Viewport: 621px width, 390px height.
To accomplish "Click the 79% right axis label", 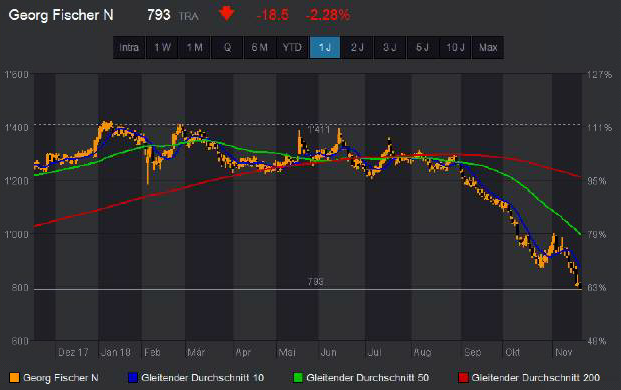I will coord(597,234).
